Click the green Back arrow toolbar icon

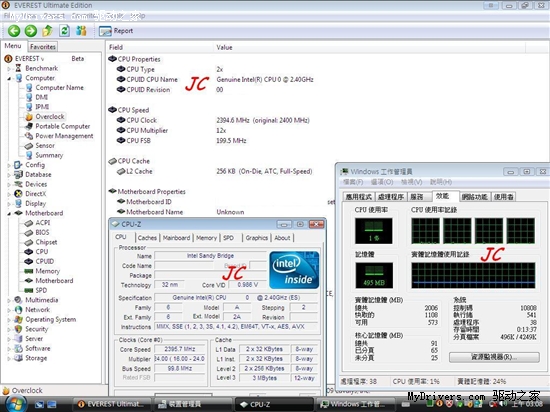coord(14,31)
